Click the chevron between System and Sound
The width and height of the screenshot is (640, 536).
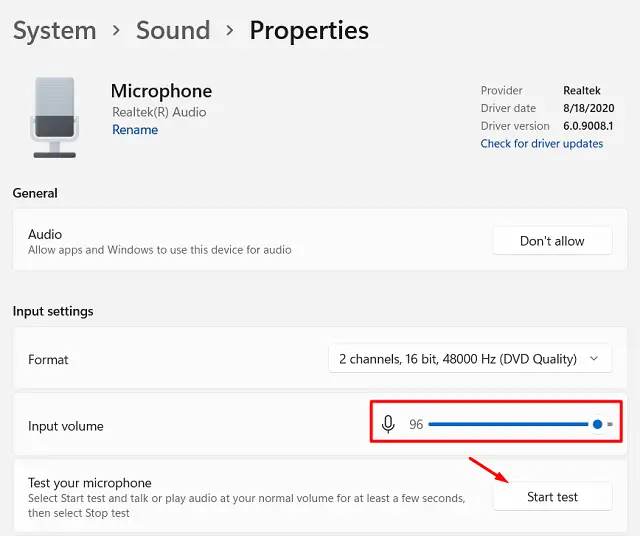pos(116,31)
